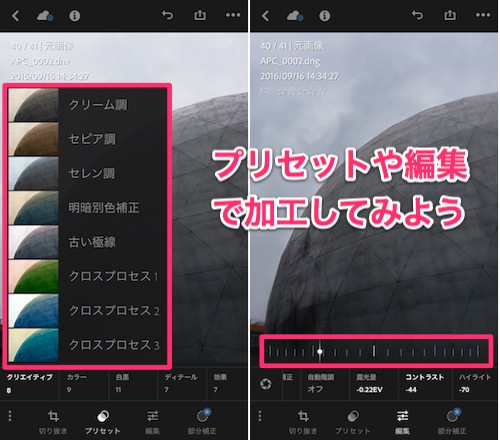Tap flag icon under date in right screen
This screenshot has height=440, width=500.
pos(265,91)
